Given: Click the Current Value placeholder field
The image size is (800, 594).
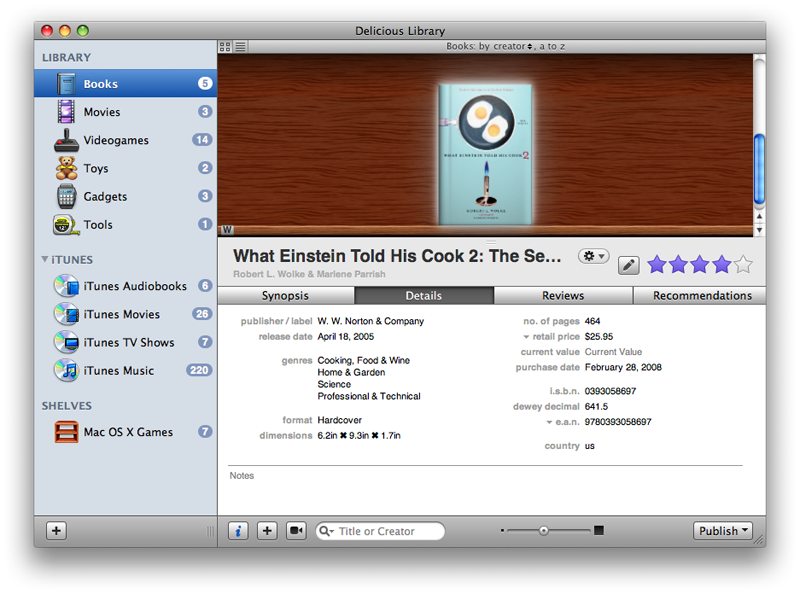Looking at the screenshot, I should pyautogui.click(x=613, y=352).
